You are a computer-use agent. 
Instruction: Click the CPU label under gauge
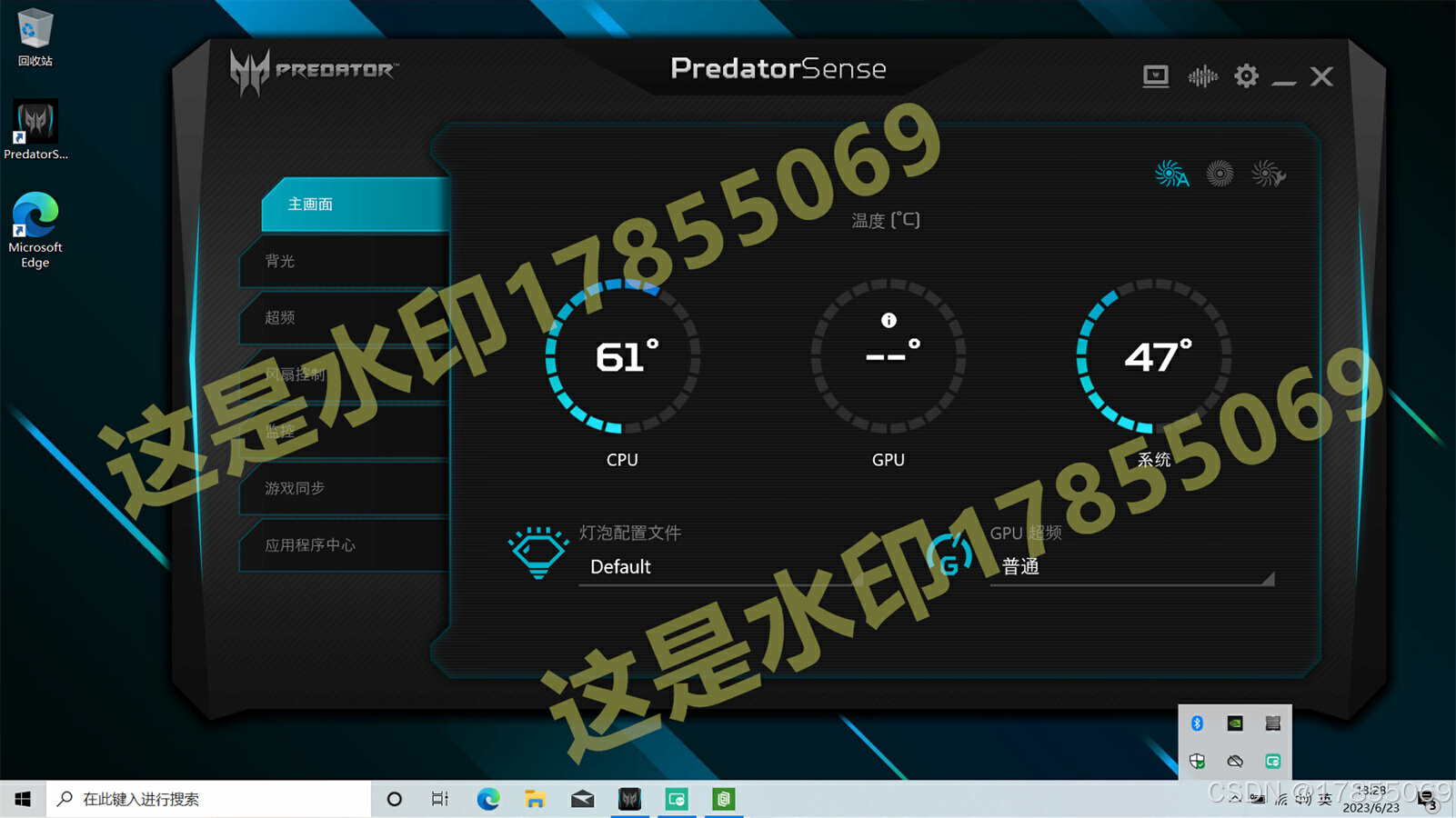click(x=622, y=460)
